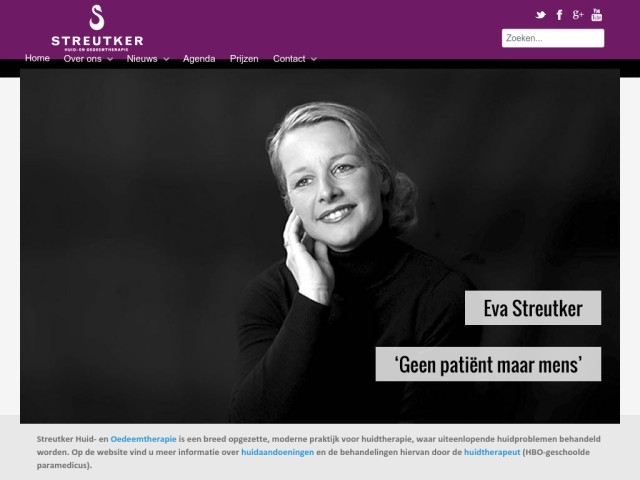Follow the huidtherapeut link
This screenshot has width=640, height=480.
(x=492, y=452)
